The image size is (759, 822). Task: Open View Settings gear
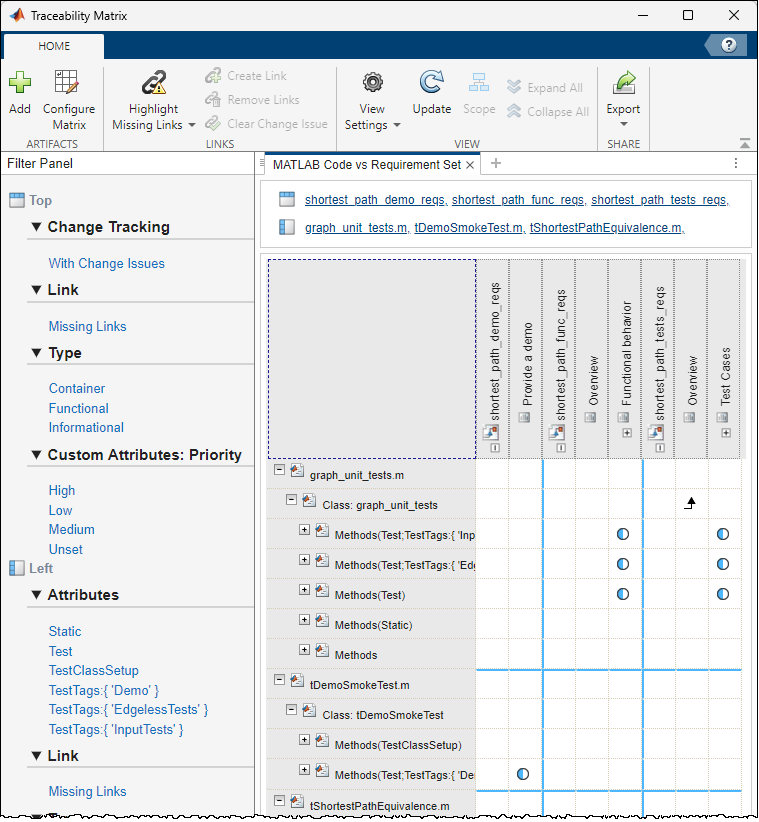point(373,82)
